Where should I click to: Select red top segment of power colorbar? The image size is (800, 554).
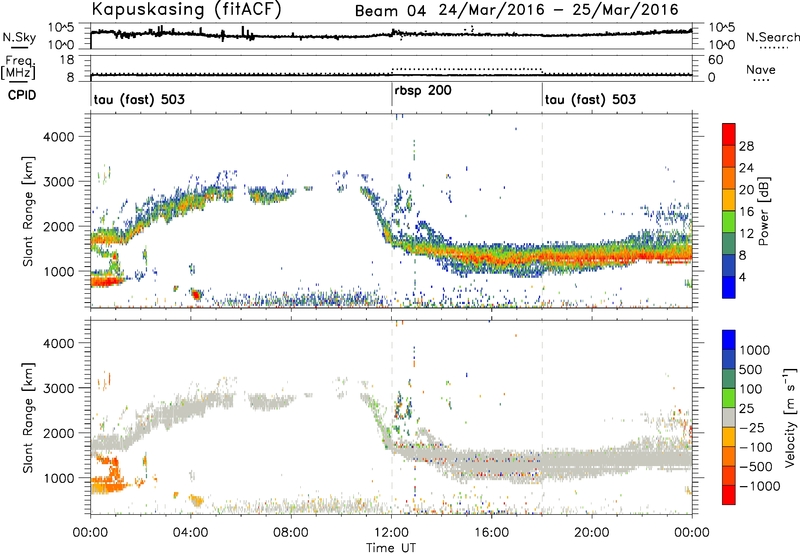pyautogui.click(x=729, y=134)
